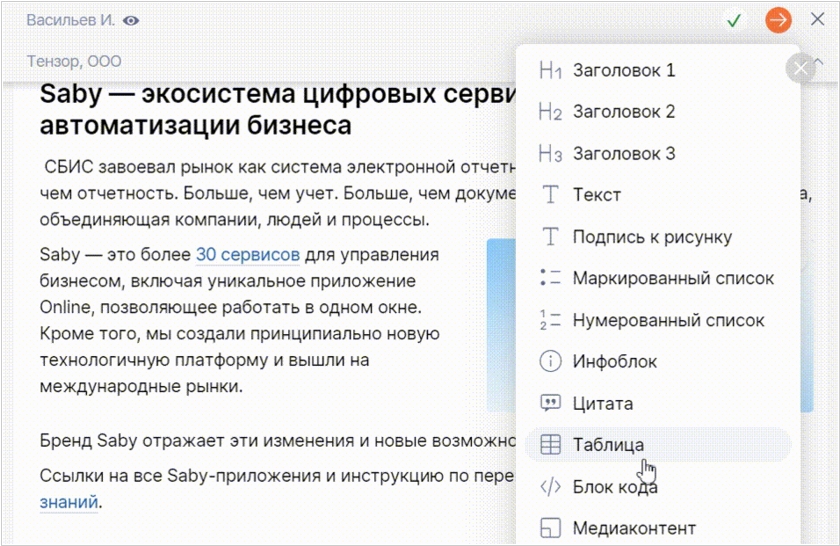
Task: Click the table grid icon
Action: coord(550,444)
